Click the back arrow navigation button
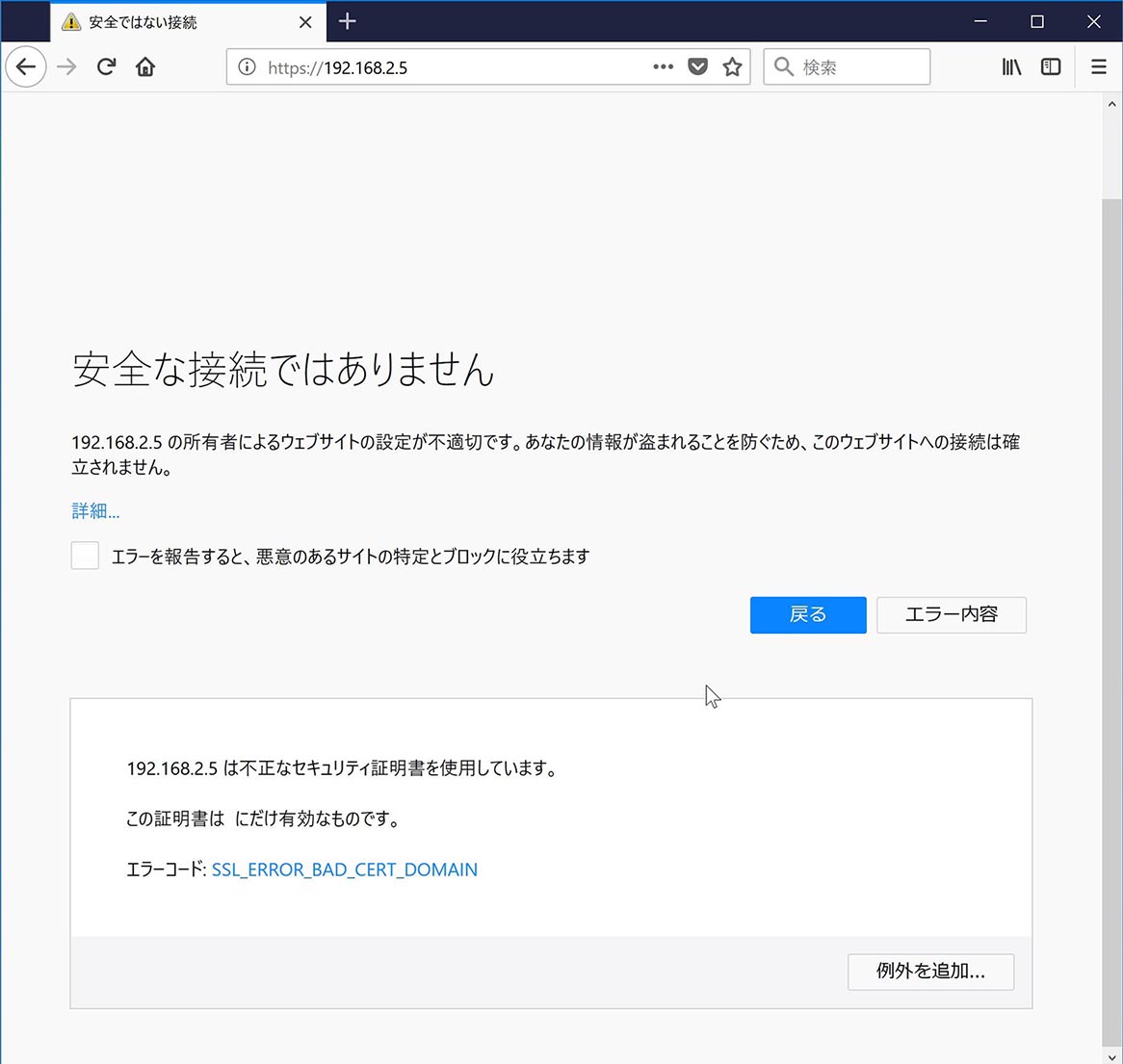1123x1064 pixels. pos(26,67)
